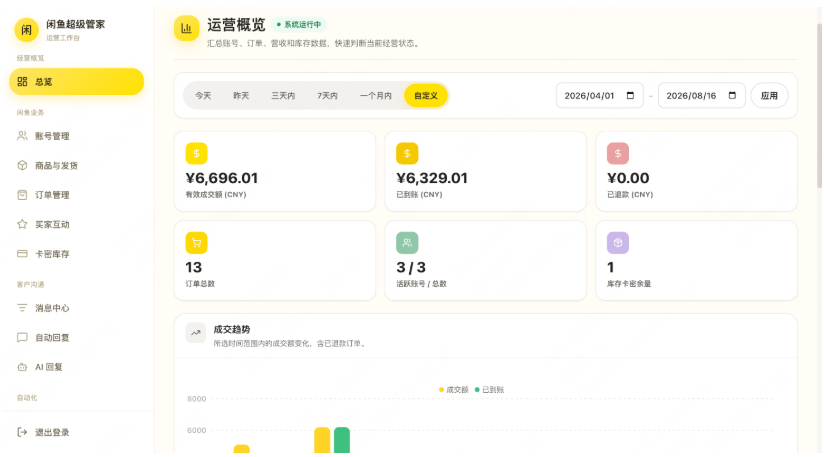Select the 一个月内 time range
Screen dimensions: 824x457
click(376, 96)
